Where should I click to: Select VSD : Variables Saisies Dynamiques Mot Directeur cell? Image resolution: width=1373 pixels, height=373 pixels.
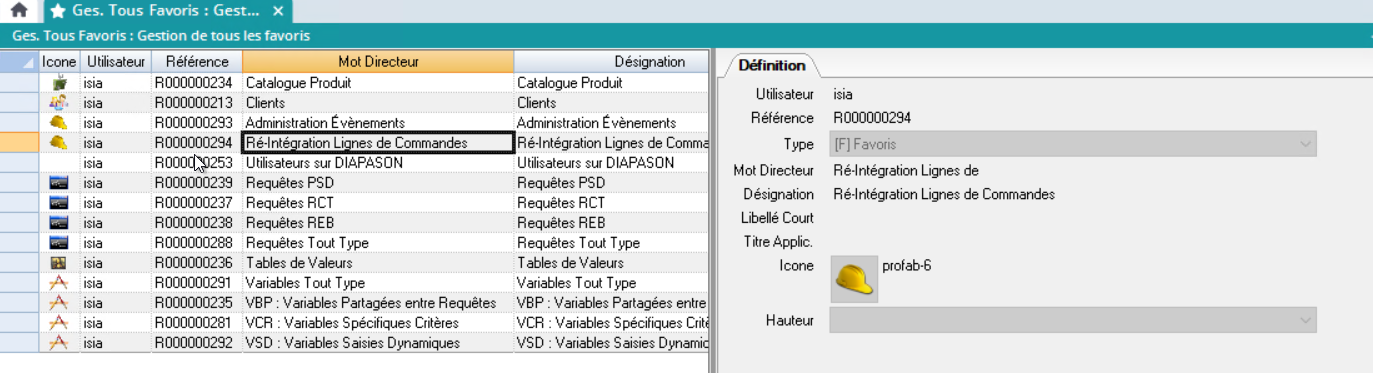click(x=378, y=343)
